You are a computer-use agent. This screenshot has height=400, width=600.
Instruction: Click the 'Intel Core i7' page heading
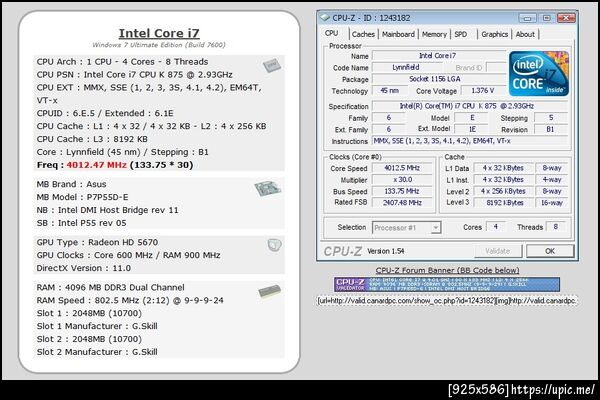159,33
